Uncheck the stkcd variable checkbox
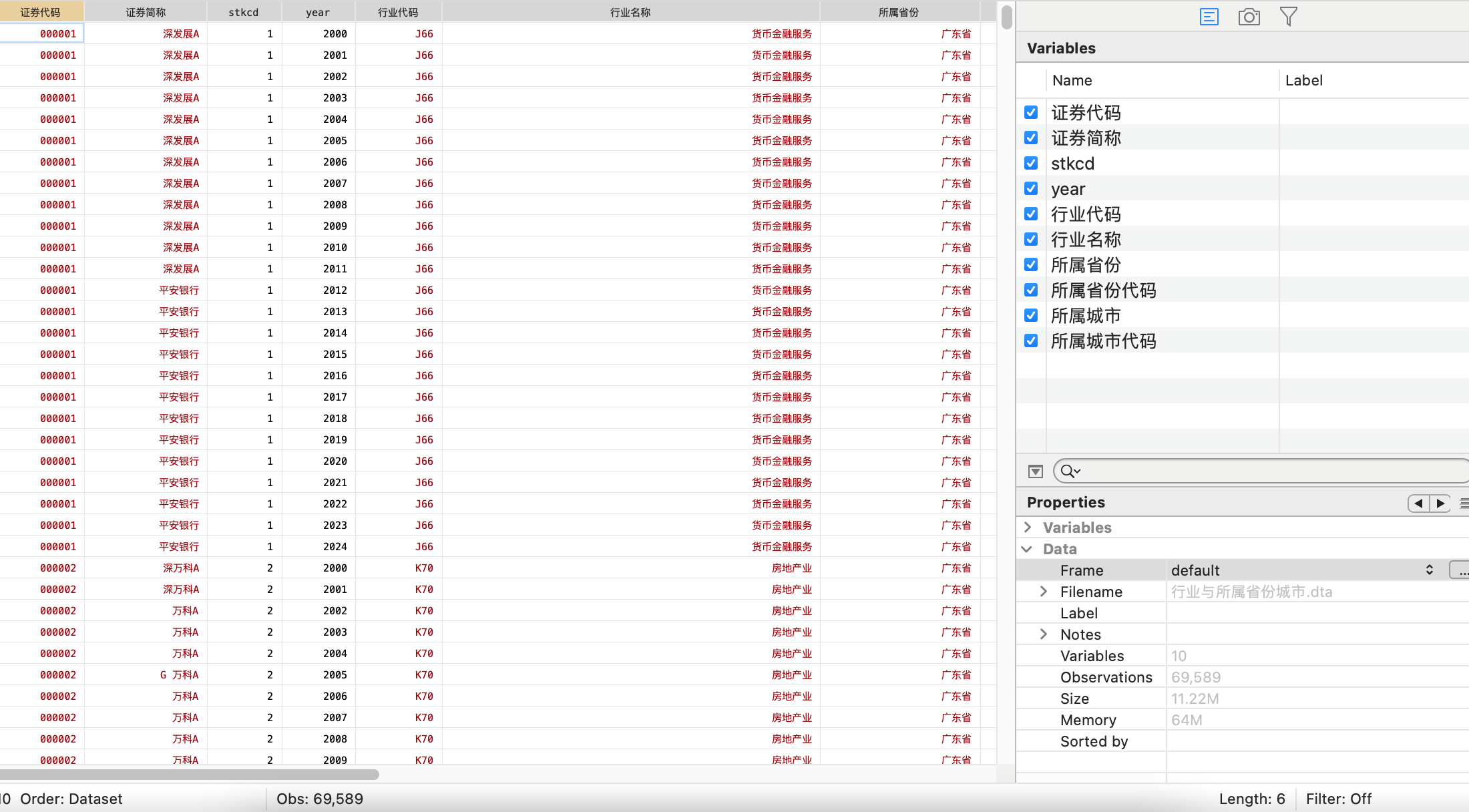This screenshot has height=812, width=1469. point(1031,164)
